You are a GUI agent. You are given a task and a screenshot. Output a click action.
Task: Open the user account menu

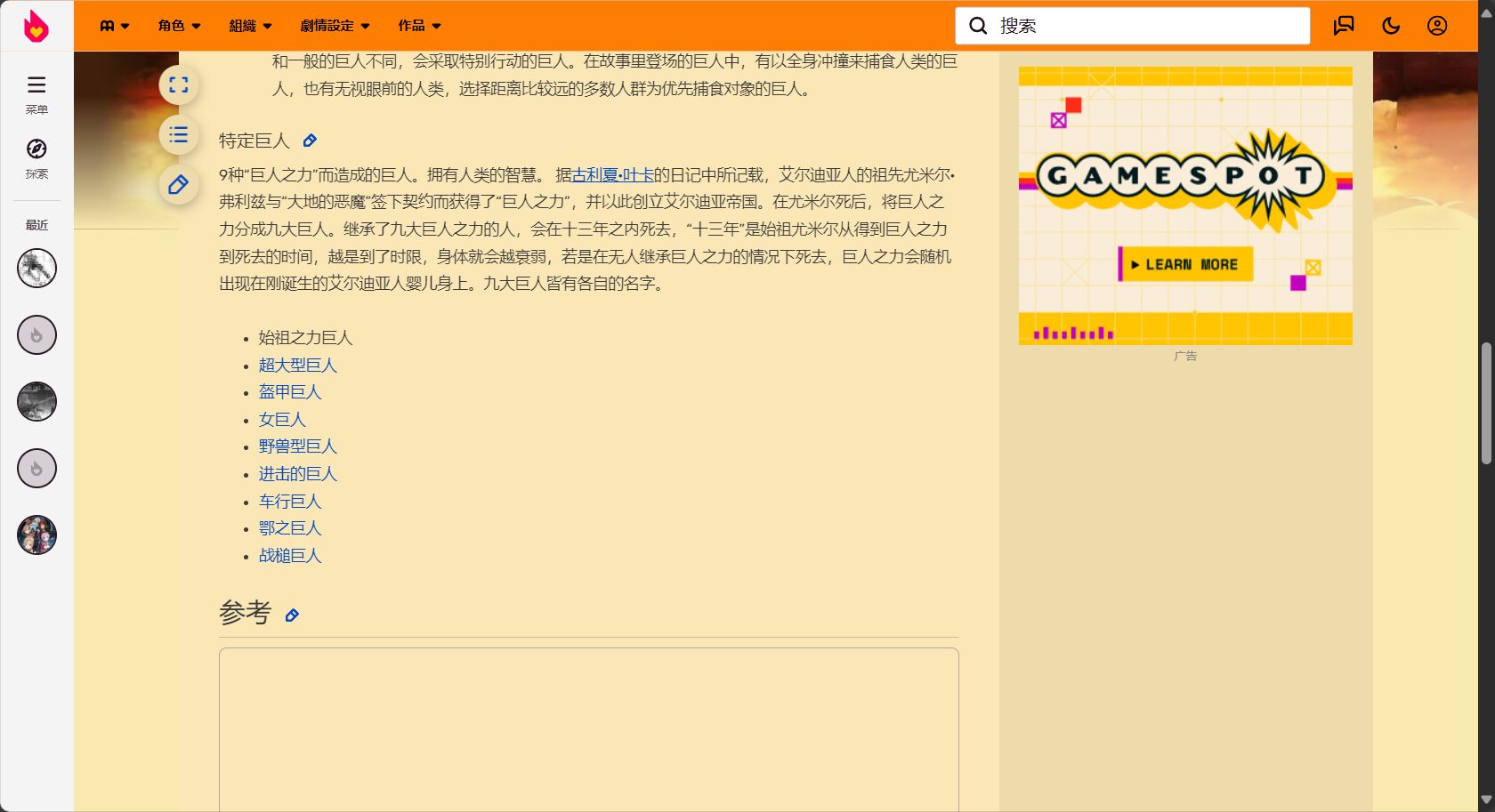pyautogui.click(x=1437, y=26)
